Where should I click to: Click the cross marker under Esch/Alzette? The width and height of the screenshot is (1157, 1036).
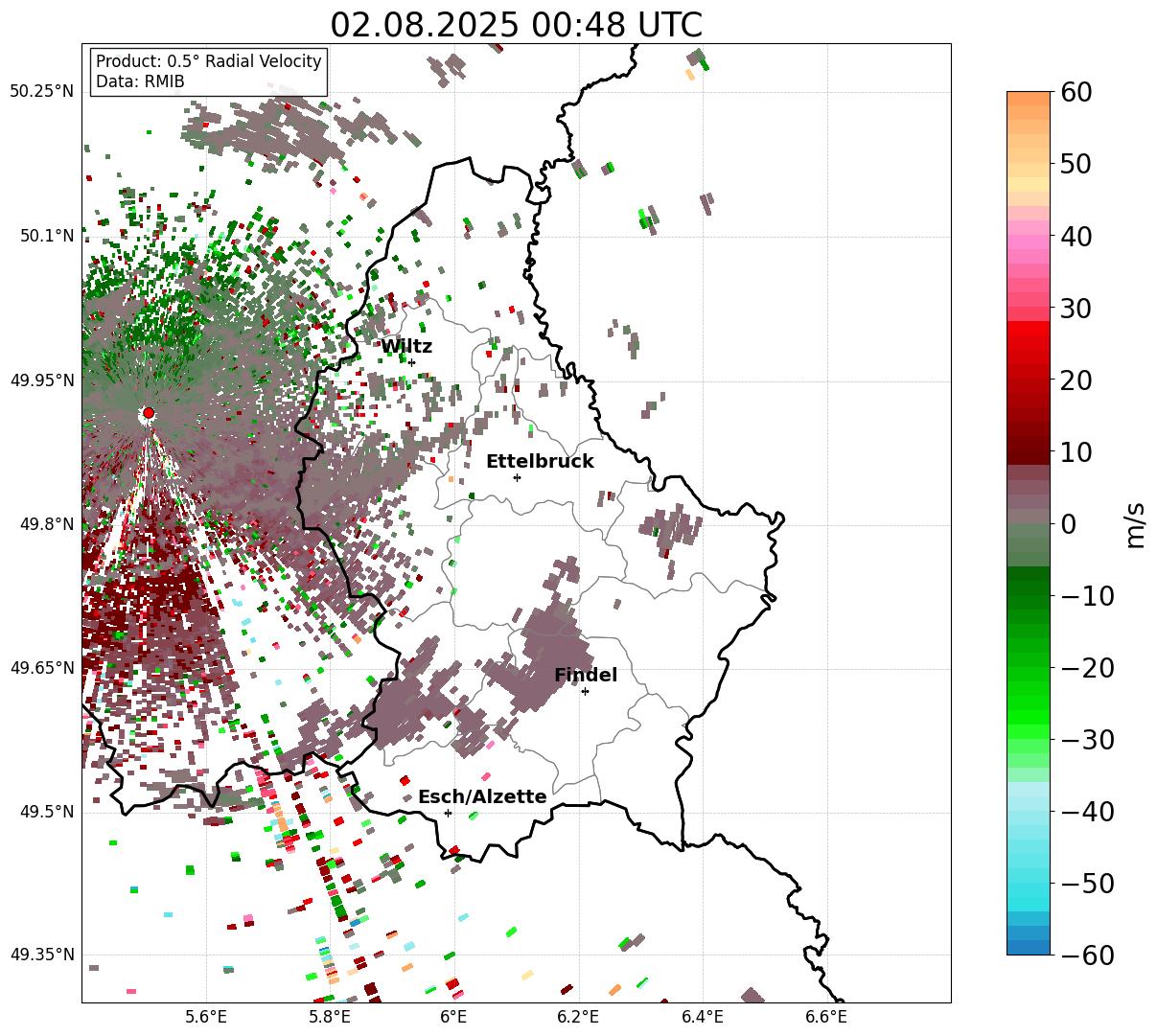pyautogui.click(x=448, y=813)
